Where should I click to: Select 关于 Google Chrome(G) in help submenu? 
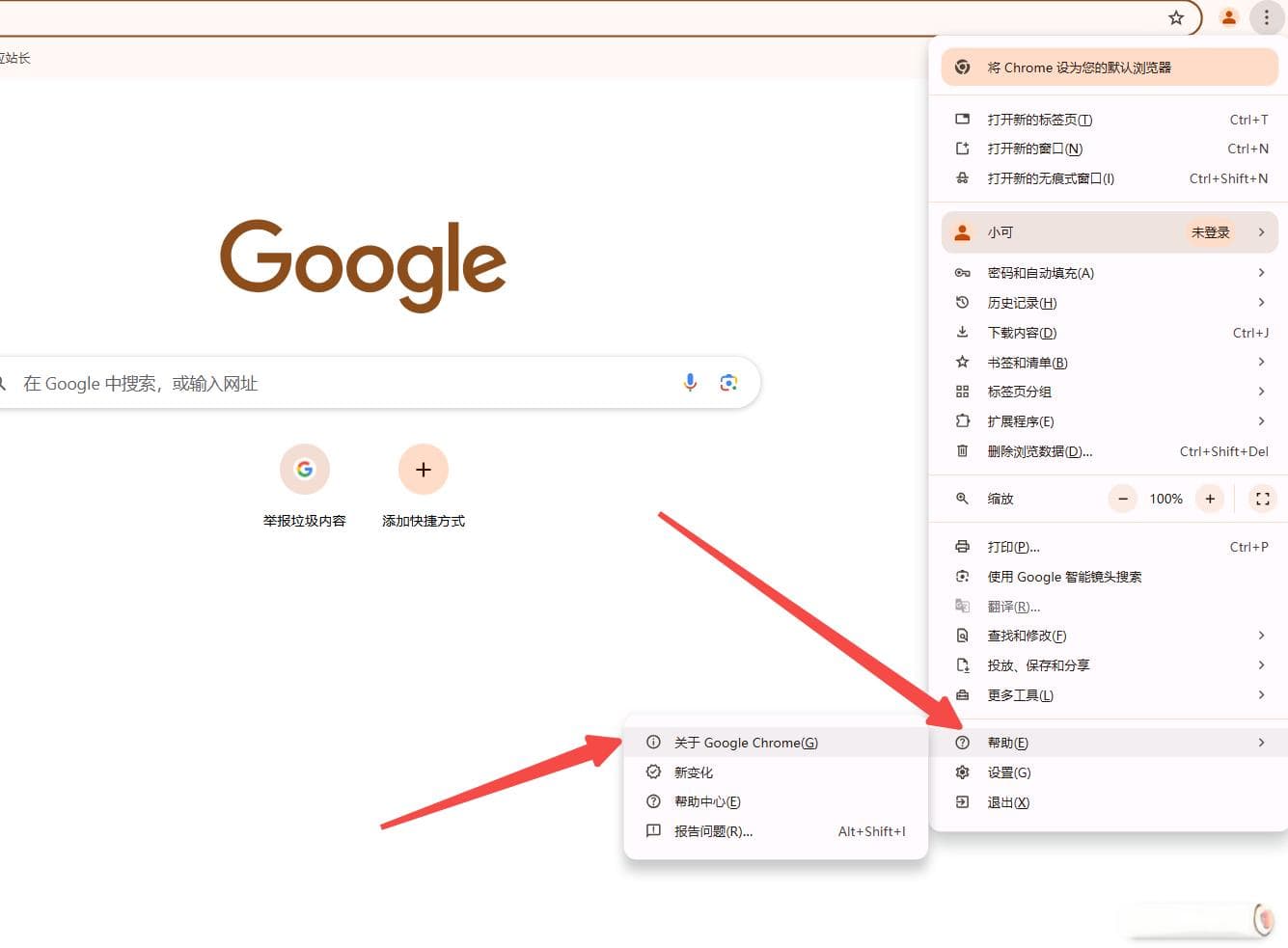pyautogui.click(x=776, y=743)
